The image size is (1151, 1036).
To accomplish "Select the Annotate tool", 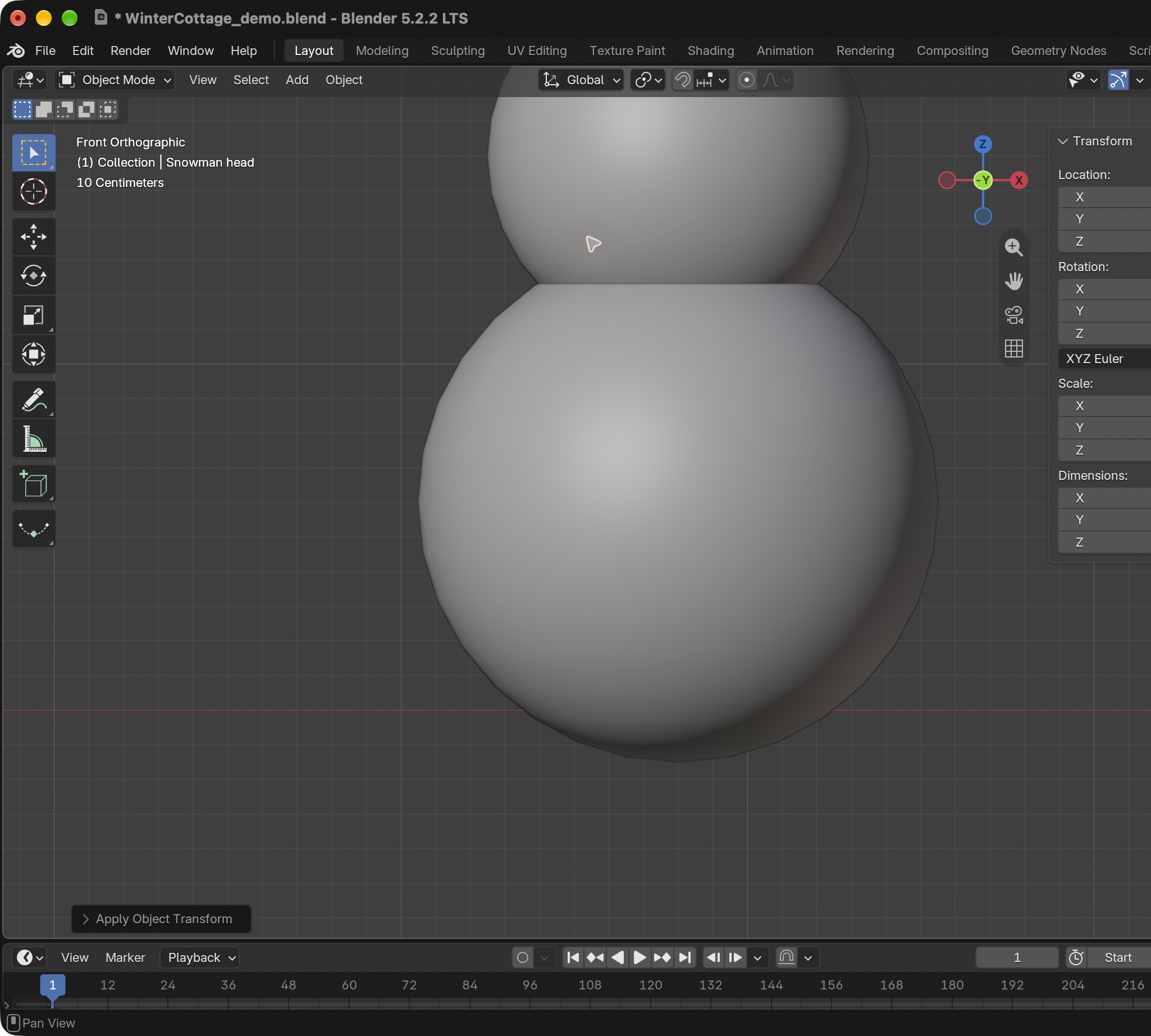I will 34,400.
